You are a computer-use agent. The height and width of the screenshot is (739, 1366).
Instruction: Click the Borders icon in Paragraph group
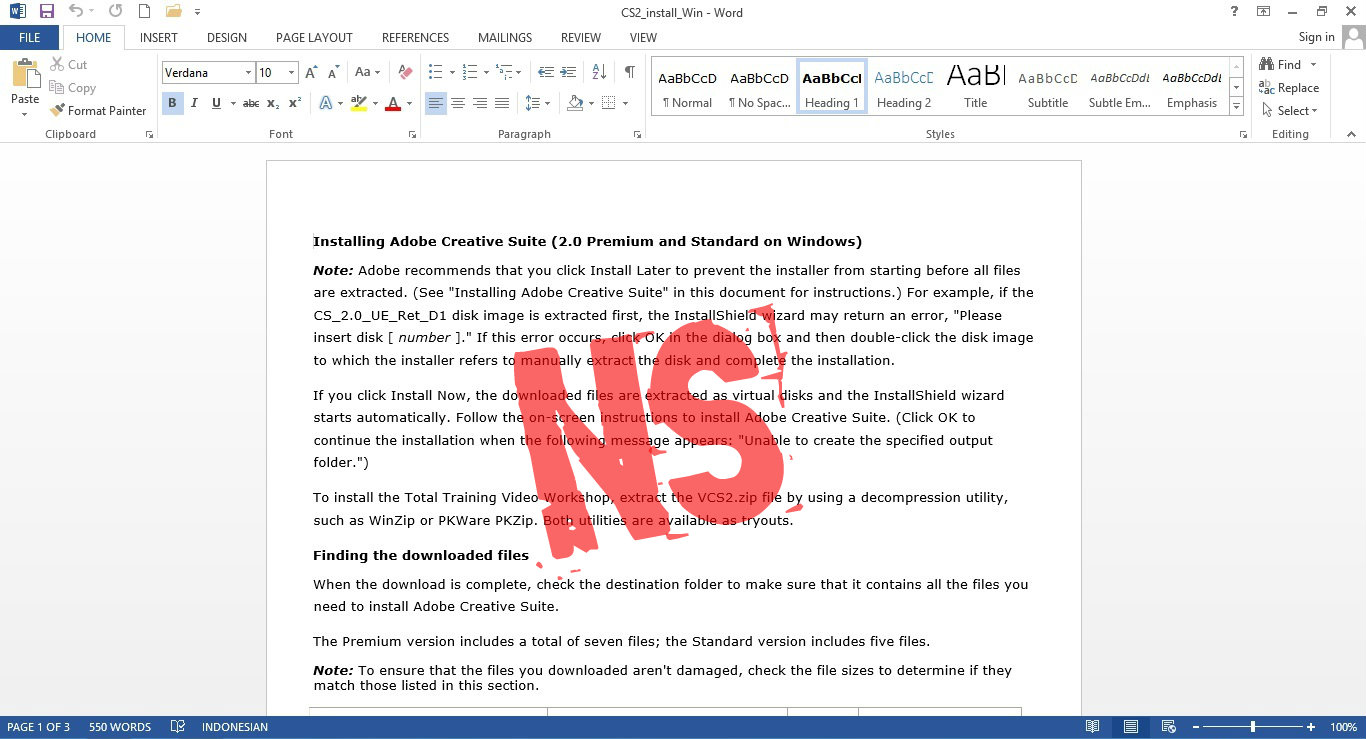[x=608, y=103]
